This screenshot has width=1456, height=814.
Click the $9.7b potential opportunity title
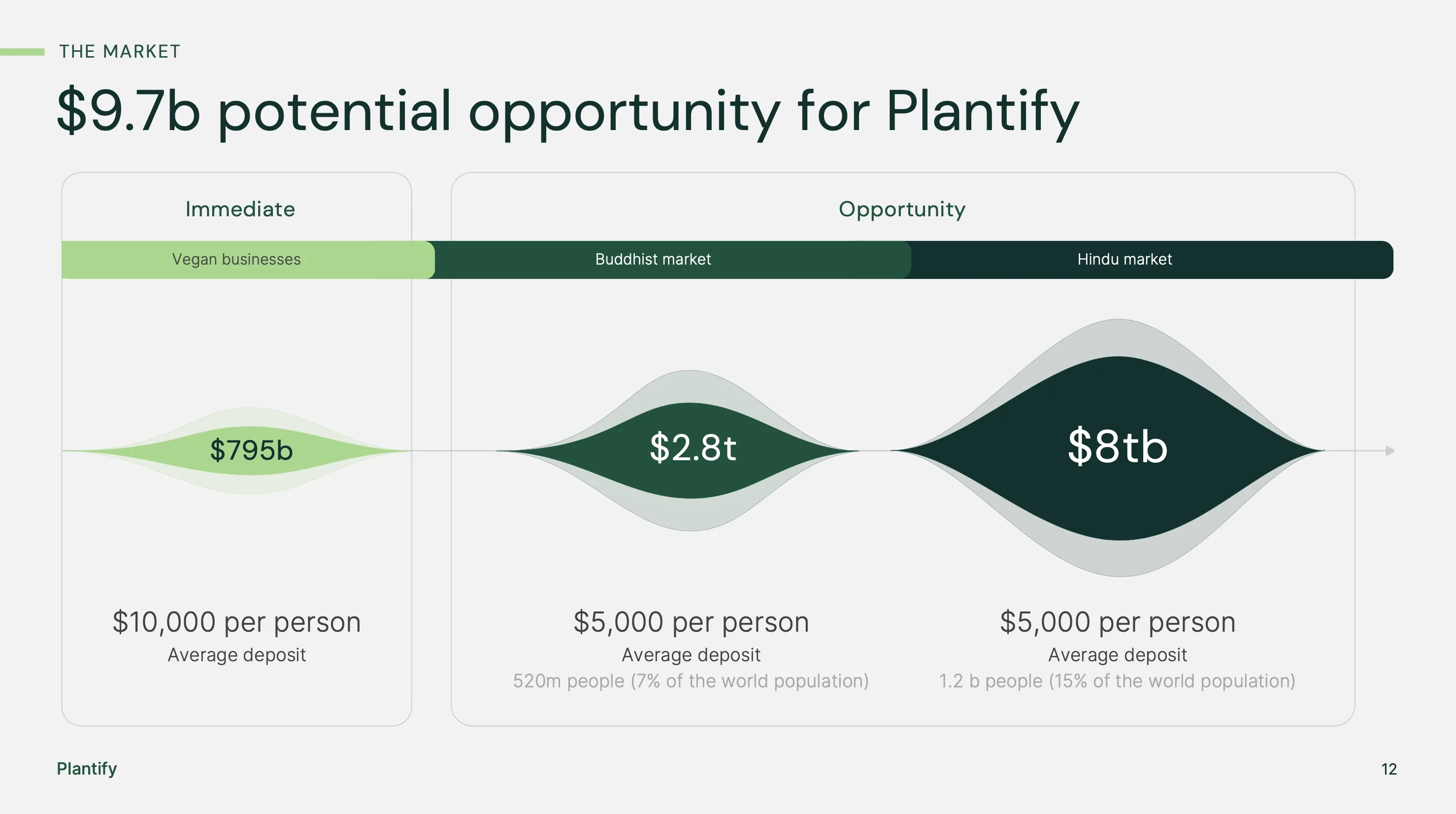[x=568, y=111]
